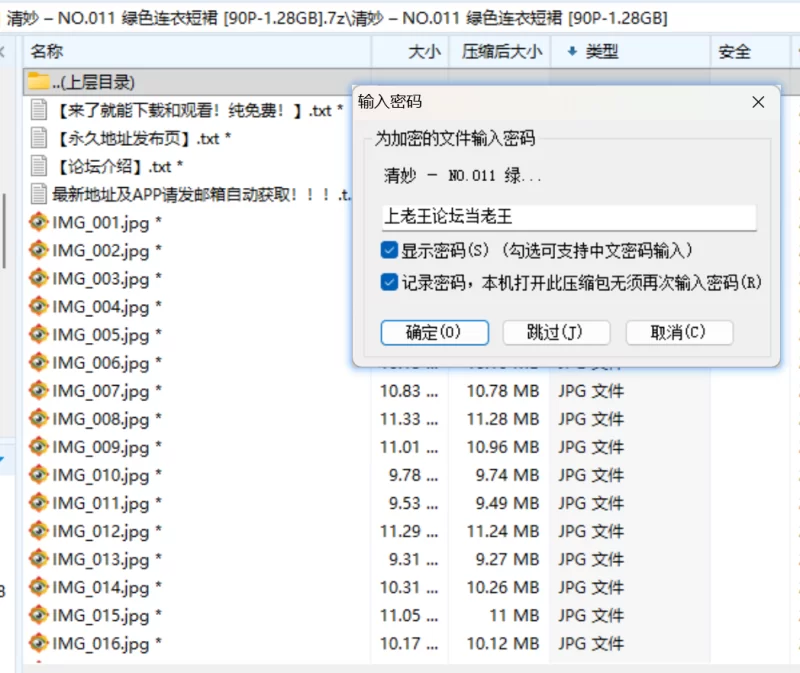This screenshot has height=673, width=800.
Task: Select the IMG_001.jpg file icon
Action: 39,222
